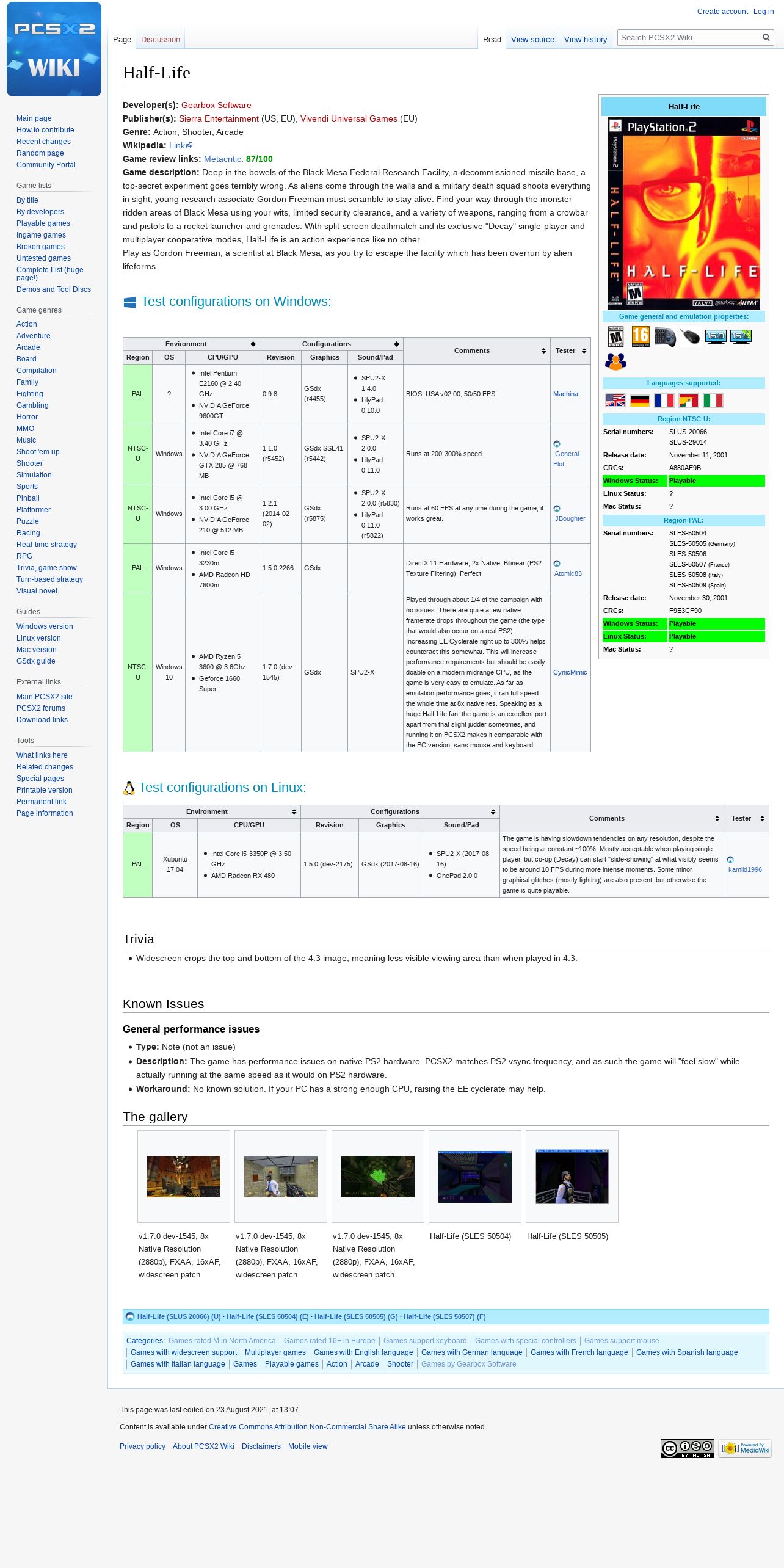Click the Log in link
Viewport: 784px width, 1568px height.
763,12
